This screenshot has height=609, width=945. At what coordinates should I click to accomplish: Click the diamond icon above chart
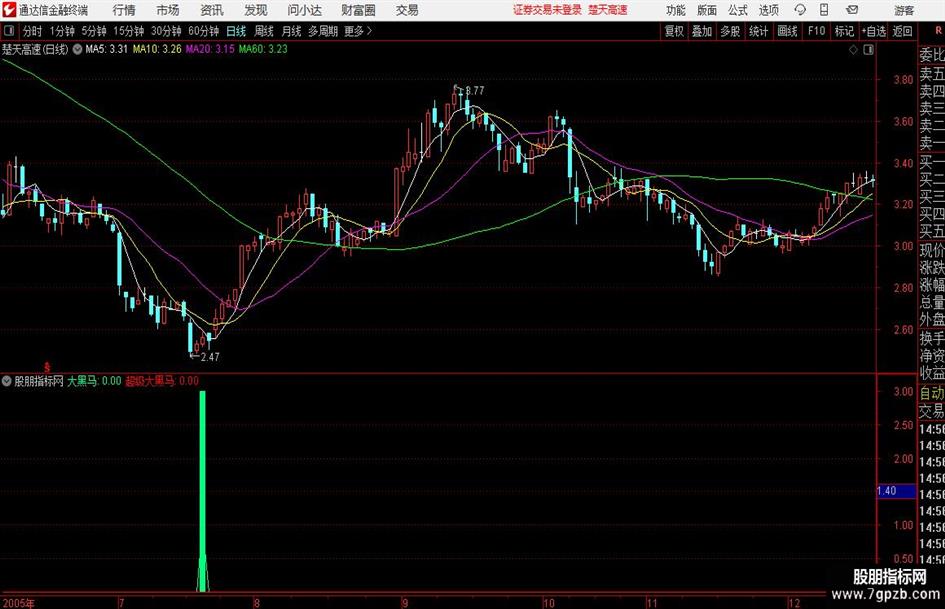pyautogui.click(x=853, y=50)
